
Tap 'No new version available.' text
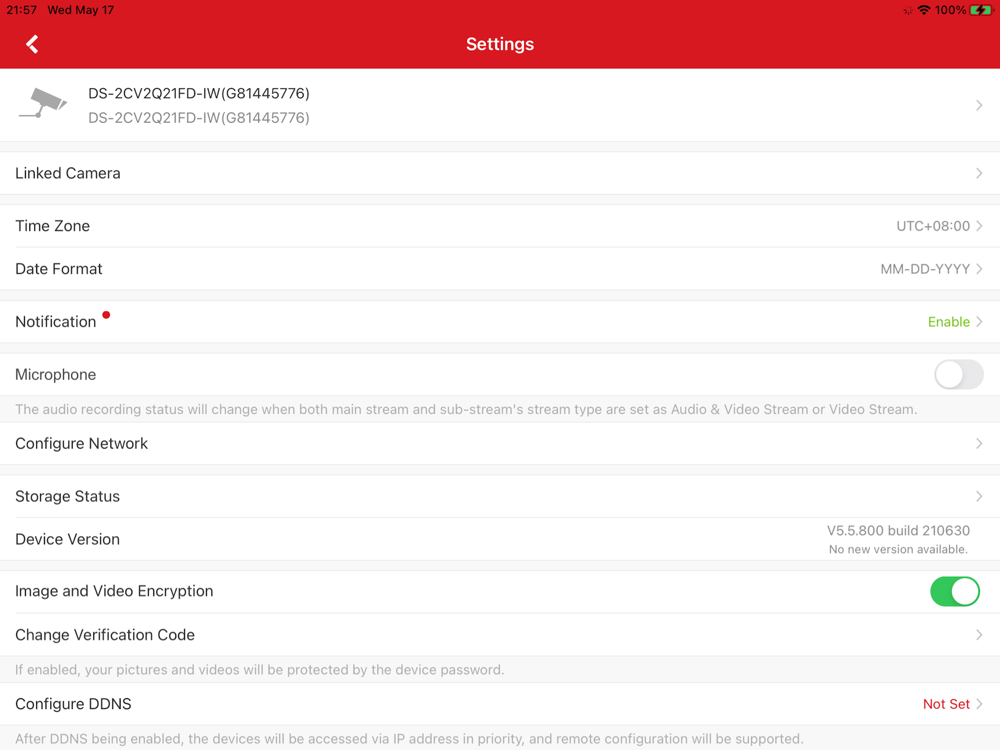(x=898, y=549)
